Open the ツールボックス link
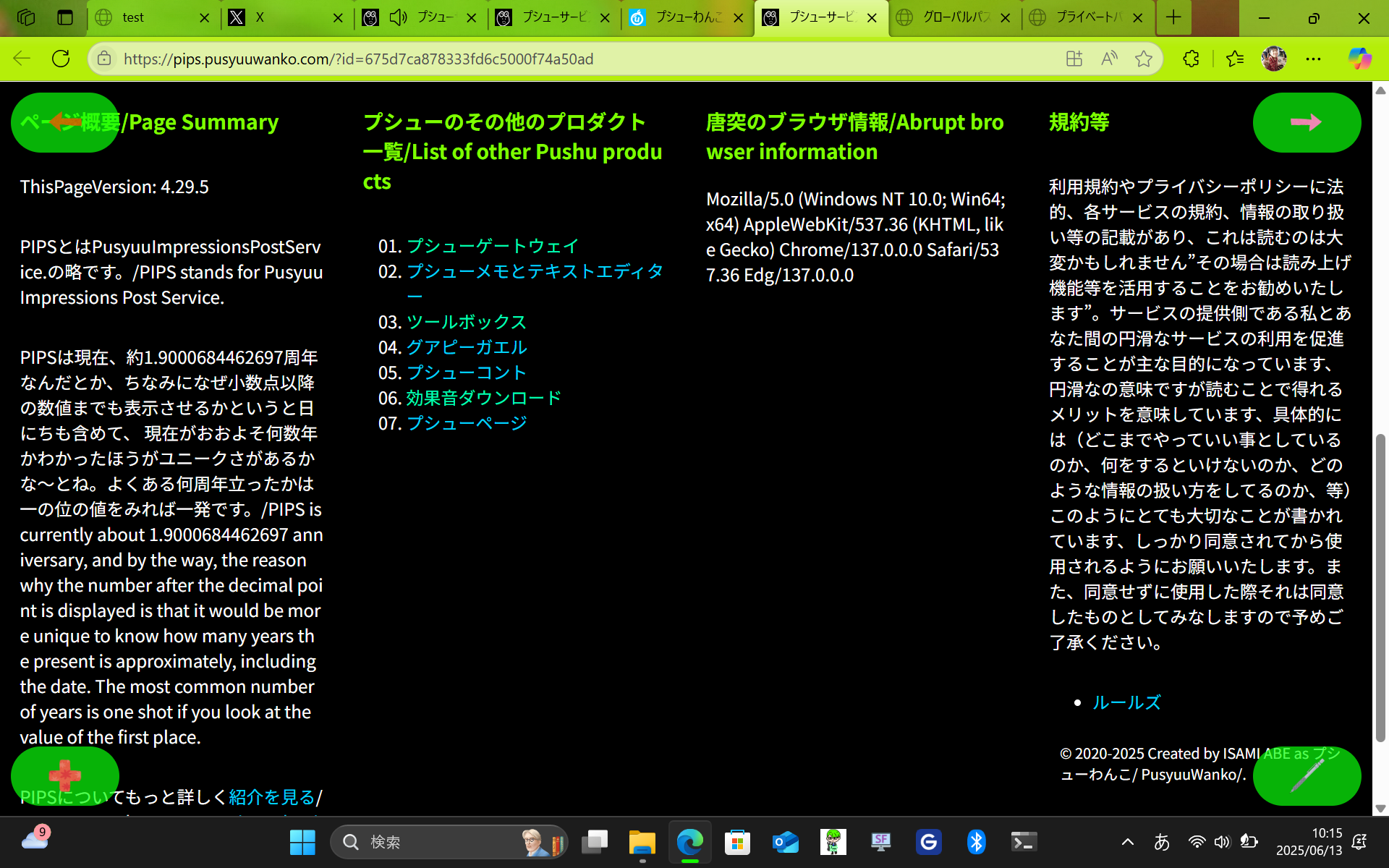The width and height of the screenshot is (1389, 868). click(467, 322)
